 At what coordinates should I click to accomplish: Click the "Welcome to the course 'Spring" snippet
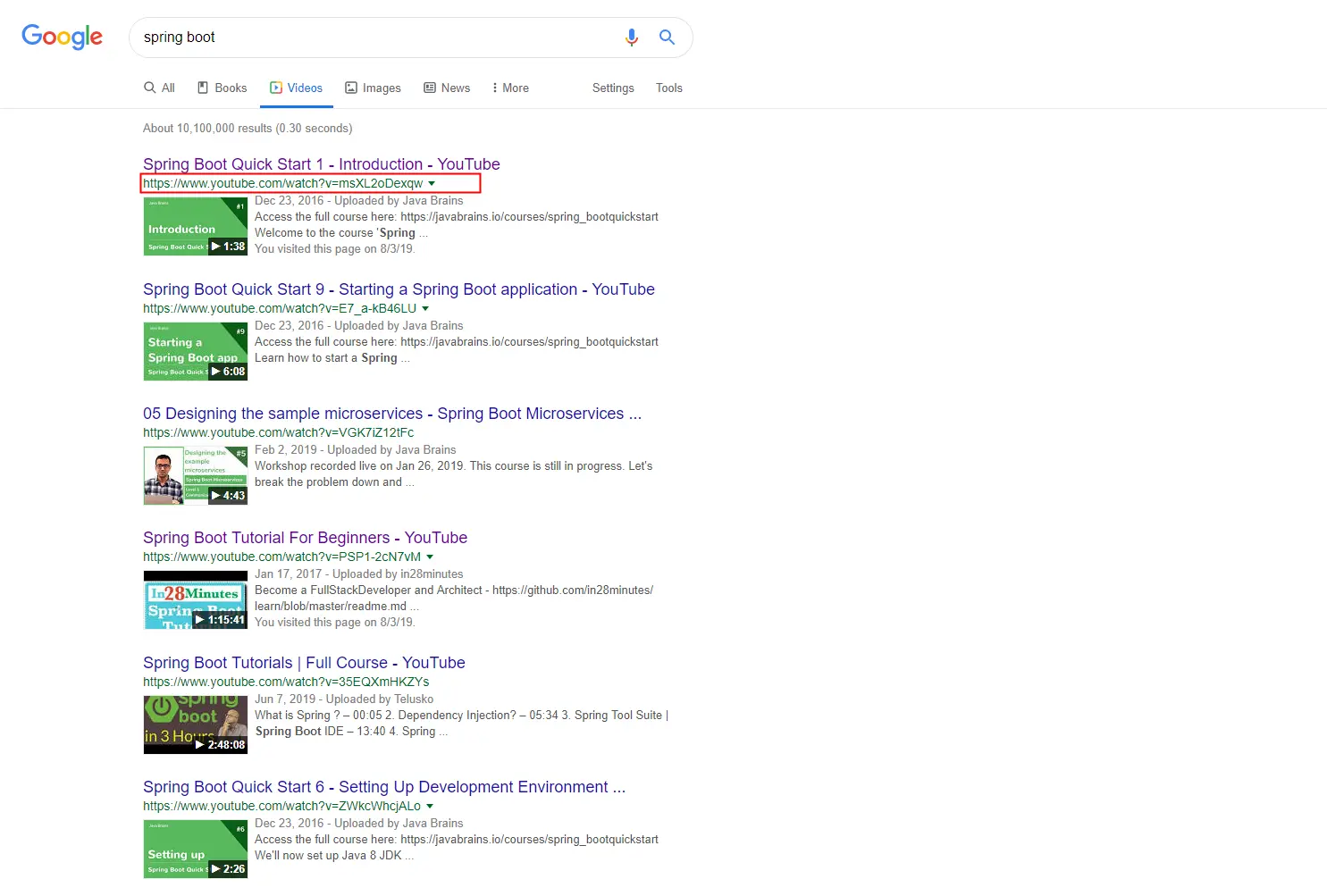point(341,232)
